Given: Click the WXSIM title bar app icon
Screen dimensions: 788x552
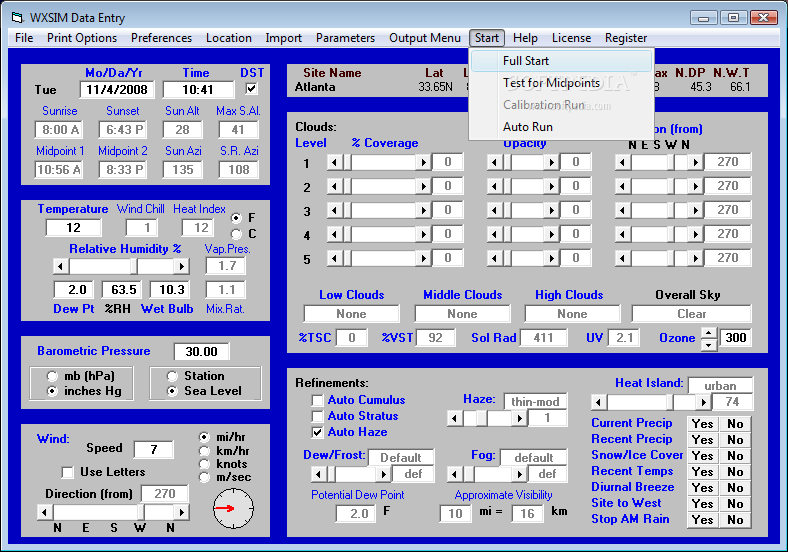Looking at the screenshot, I should point(18,18).
